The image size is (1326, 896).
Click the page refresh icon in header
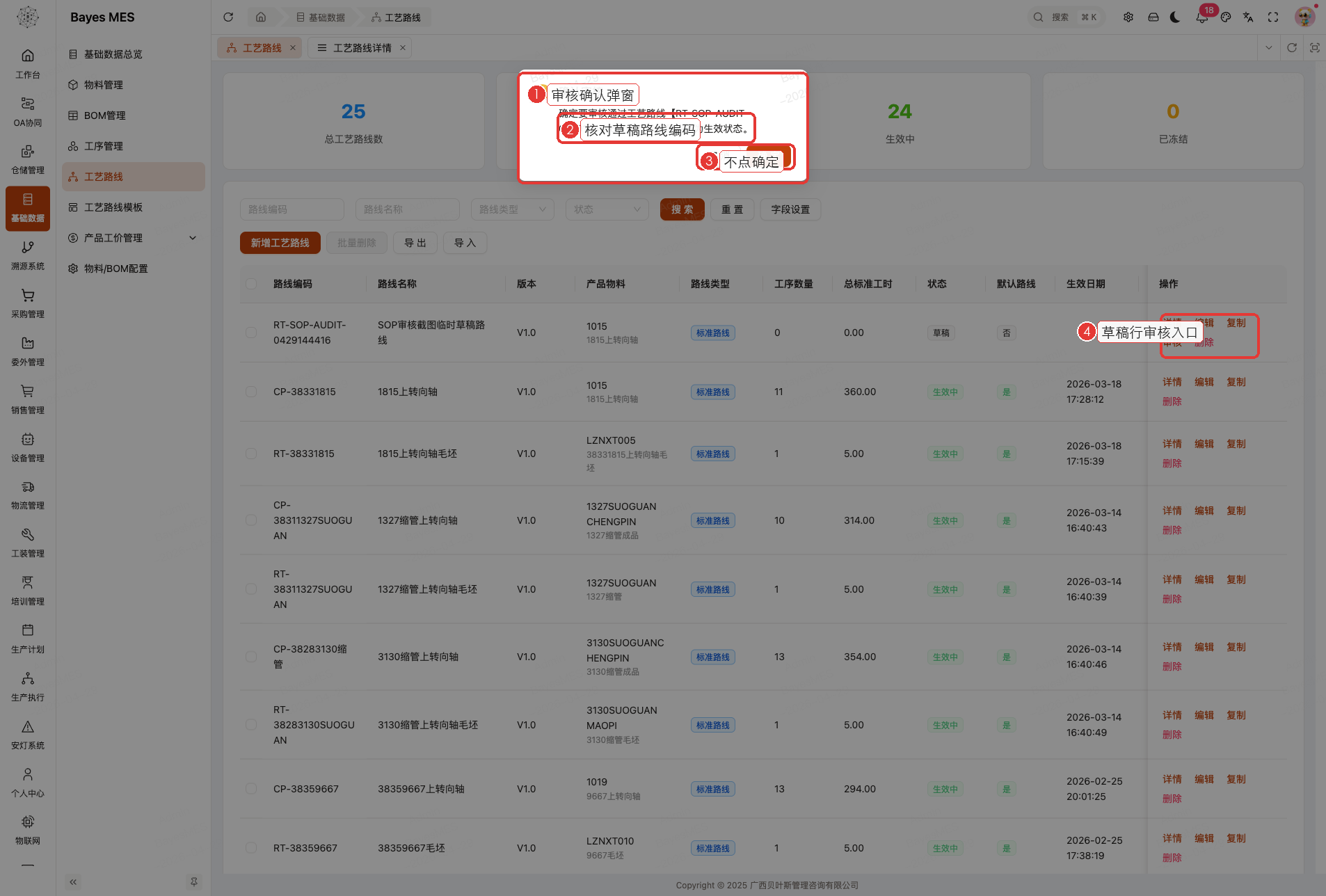point(228,17)
